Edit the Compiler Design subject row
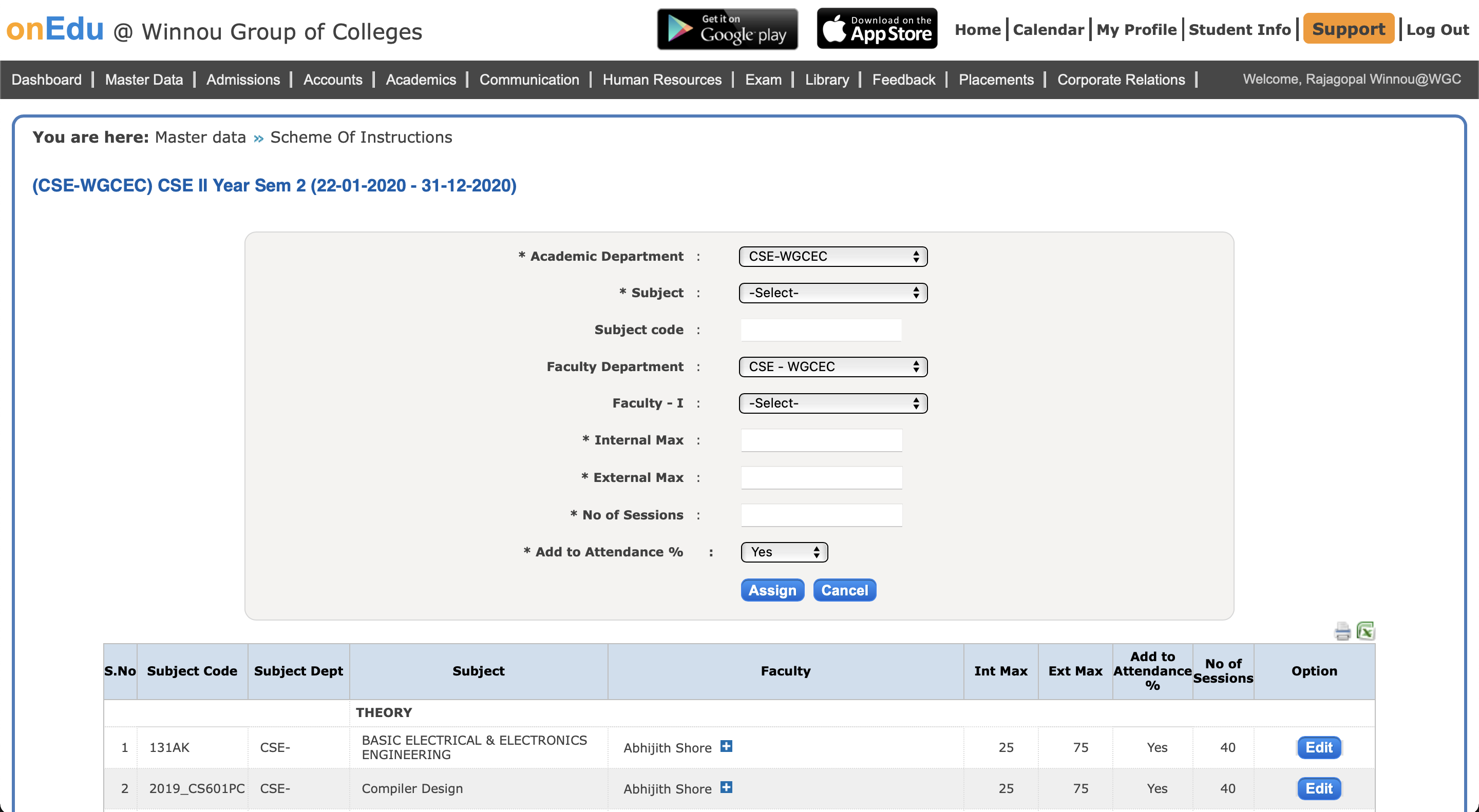1479x812 pixels. [x=1319, y=788]
